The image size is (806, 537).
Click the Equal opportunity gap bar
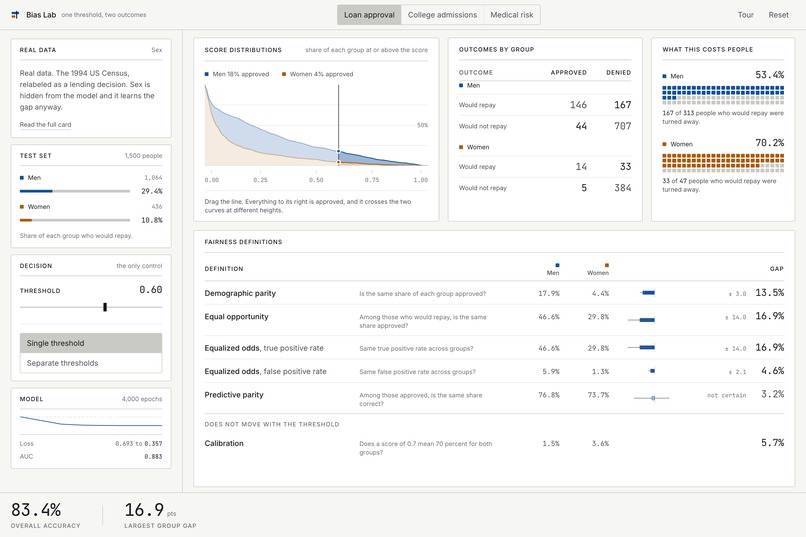point(641,320)
